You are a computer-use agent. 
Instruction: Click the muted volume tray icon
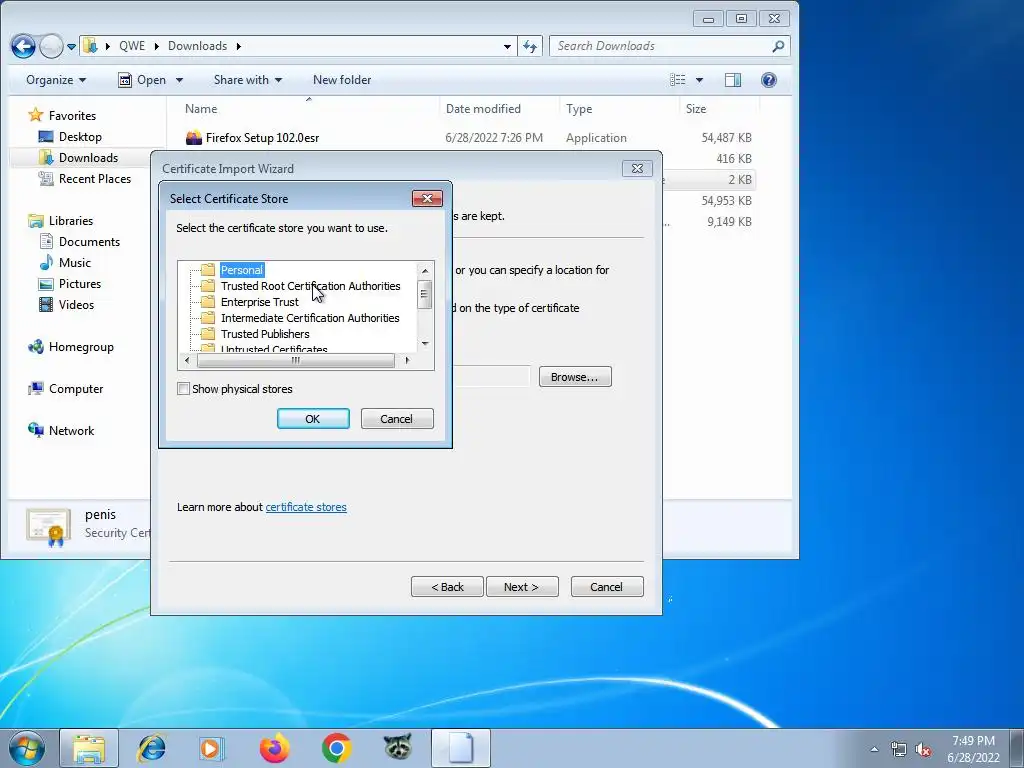click(923, 749)
